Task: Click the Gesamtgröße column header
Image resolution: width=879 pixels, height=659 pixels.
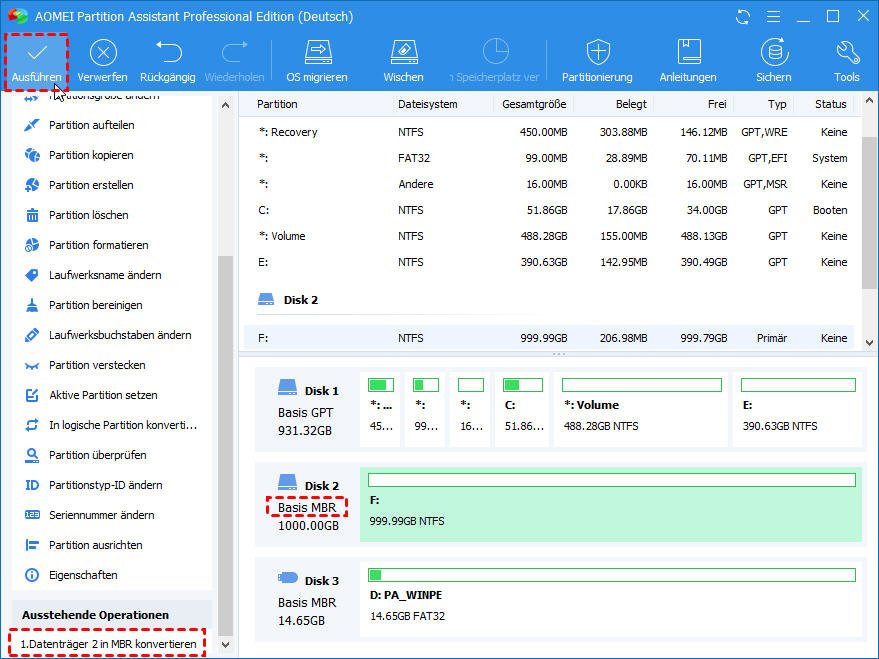Action: point(533,104)
